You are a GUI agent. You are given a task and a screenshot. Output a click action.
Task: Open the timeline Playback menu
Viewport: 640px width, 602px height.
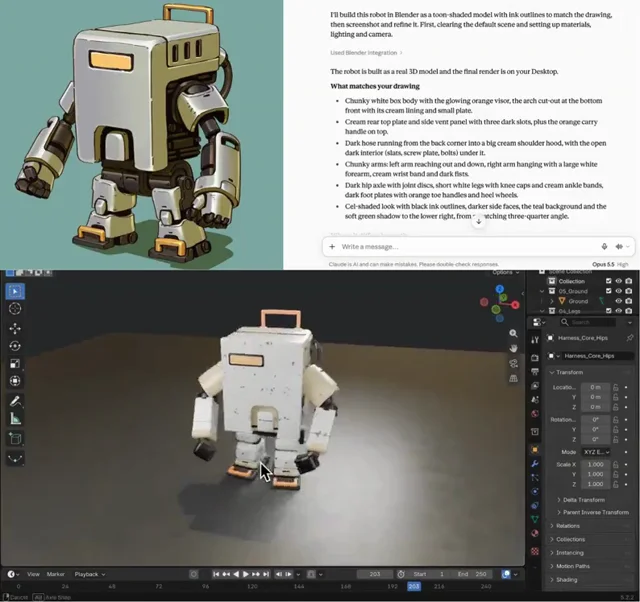89,574
